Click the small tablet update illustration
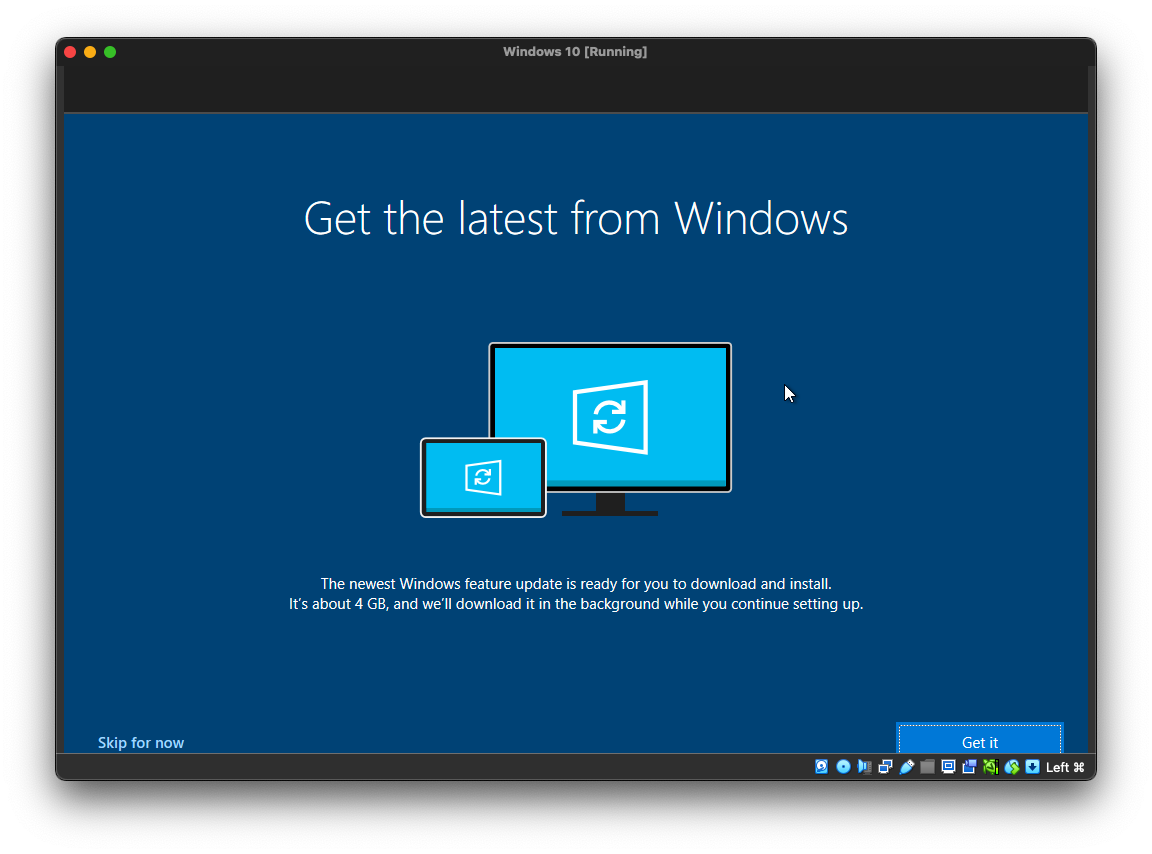The height and width of the screenshot is (854, 1152). click(x=483, y=477)
